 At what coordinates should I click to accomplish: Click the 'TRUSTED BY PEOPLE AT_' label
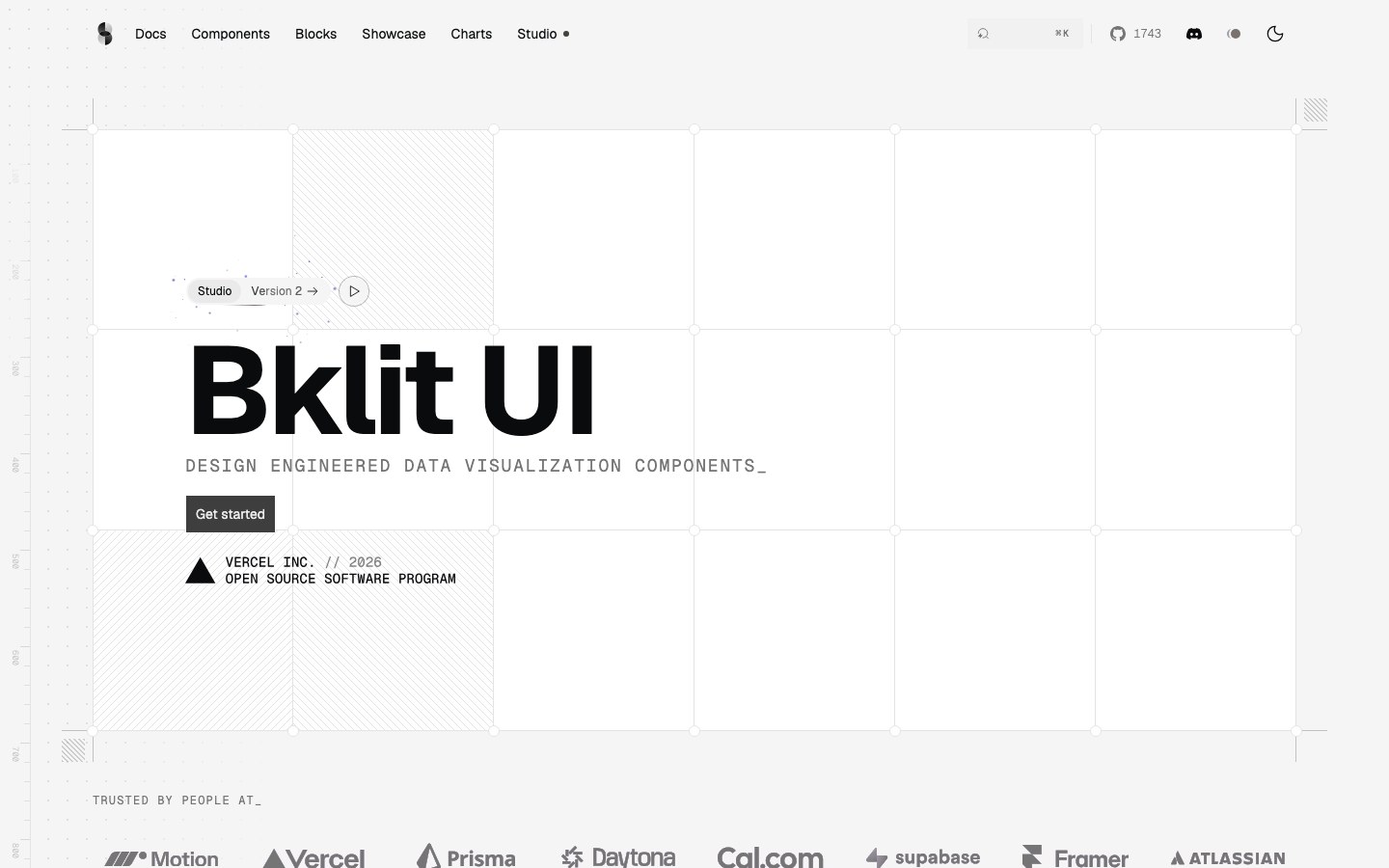(177, 800)
